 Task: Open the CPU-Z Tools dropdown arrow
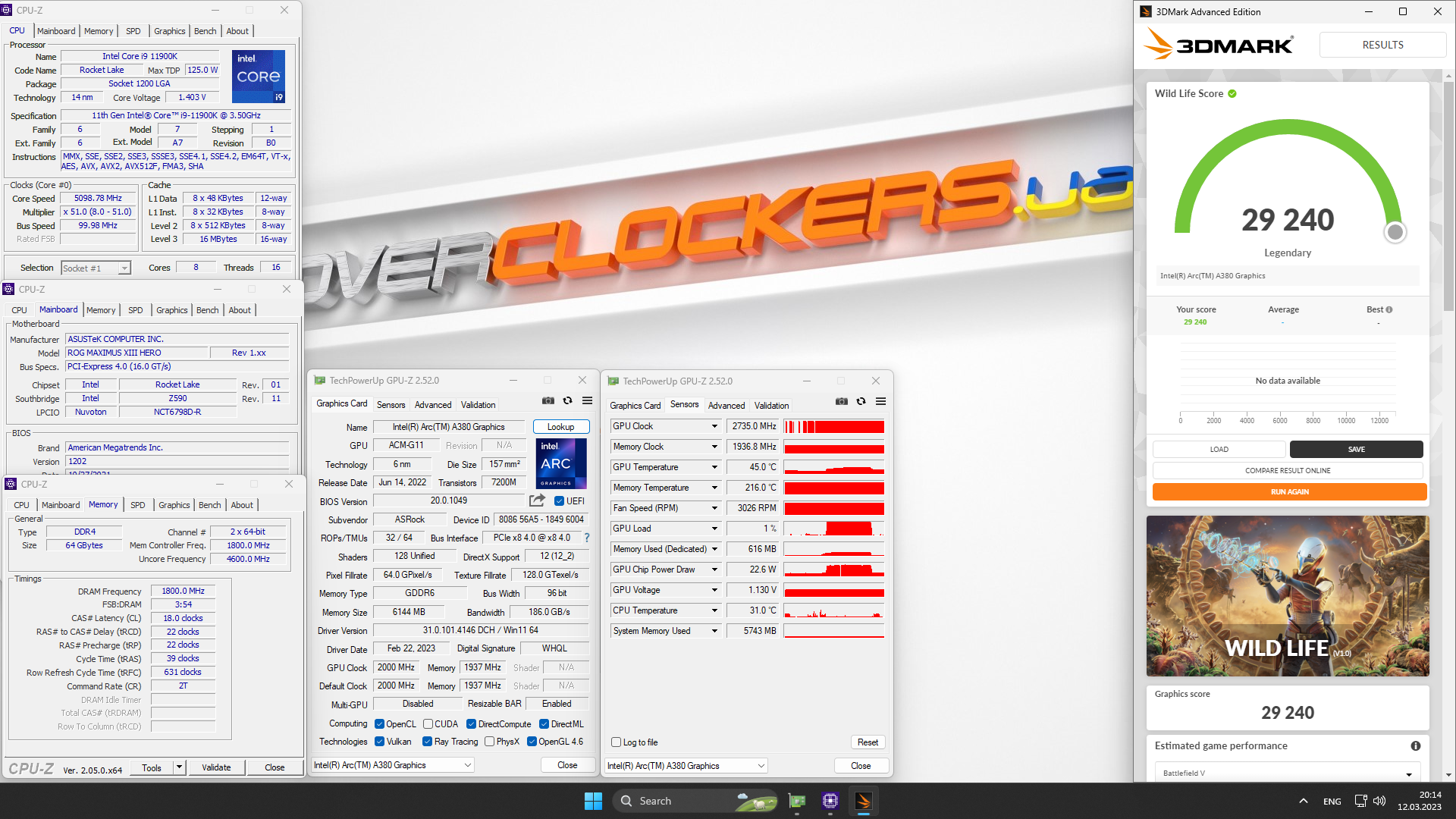(180, 767)
